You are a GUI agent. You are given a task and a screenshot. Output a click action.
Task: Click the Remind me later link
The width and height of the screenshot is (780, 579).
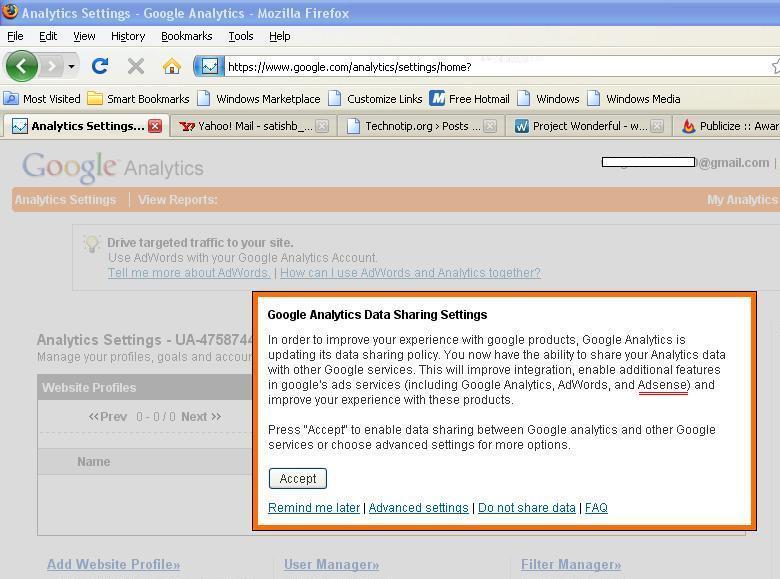click(x=314, y=508)
